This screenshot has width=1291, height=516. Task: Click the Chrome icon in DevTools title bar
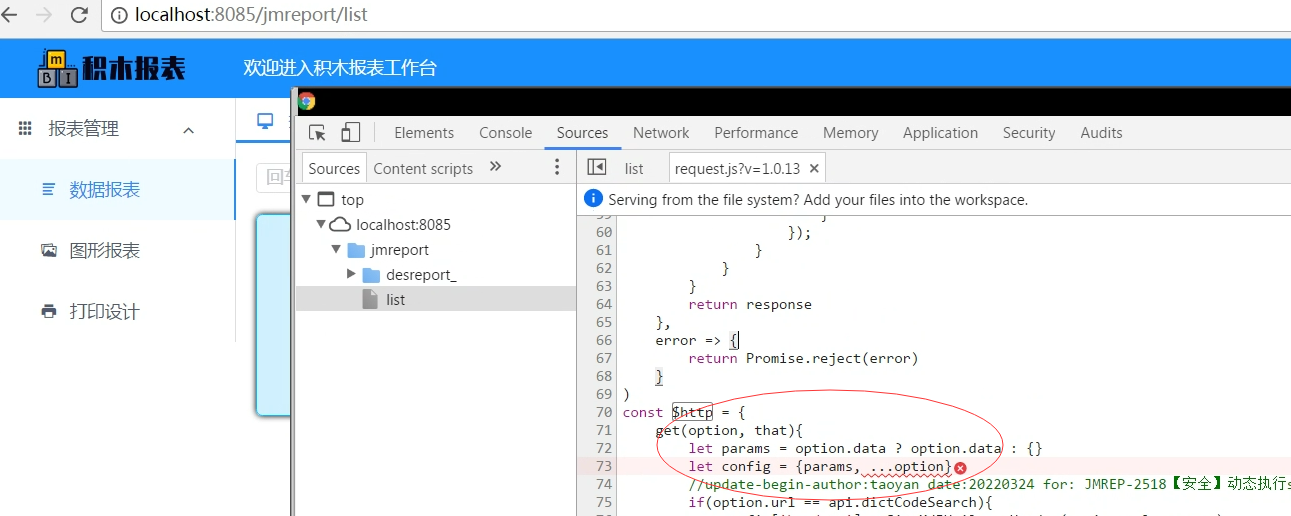pyautogui.click(x=307, y=101)
